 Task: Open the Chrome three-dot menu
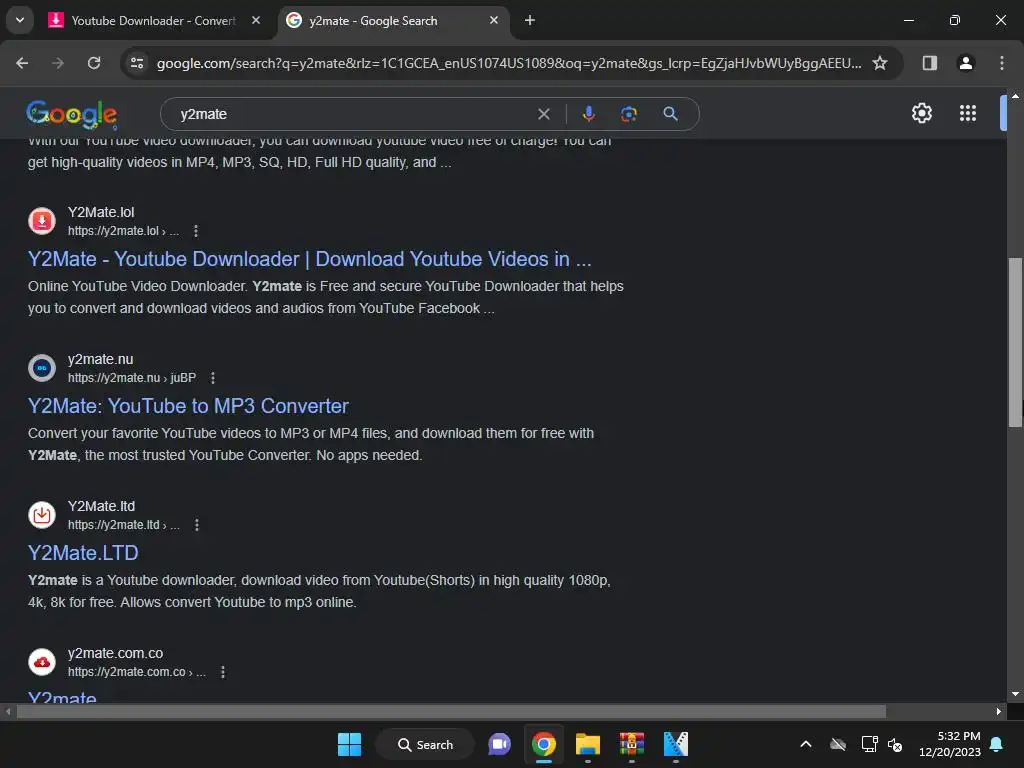[1001, 63]
